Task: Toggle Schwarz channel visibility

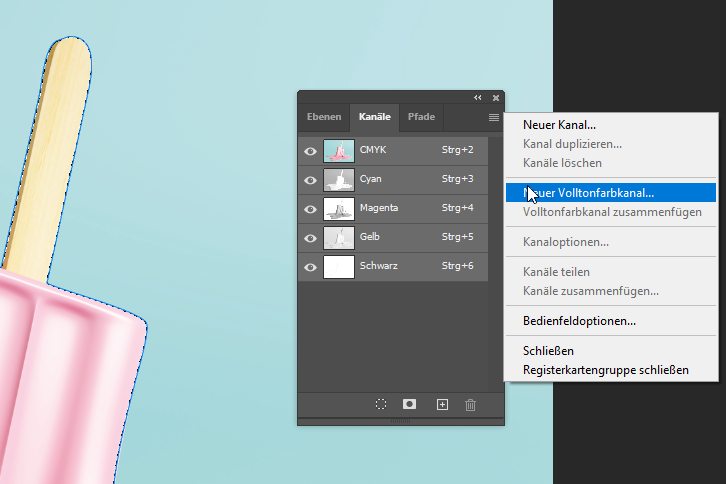Action: 310,267
